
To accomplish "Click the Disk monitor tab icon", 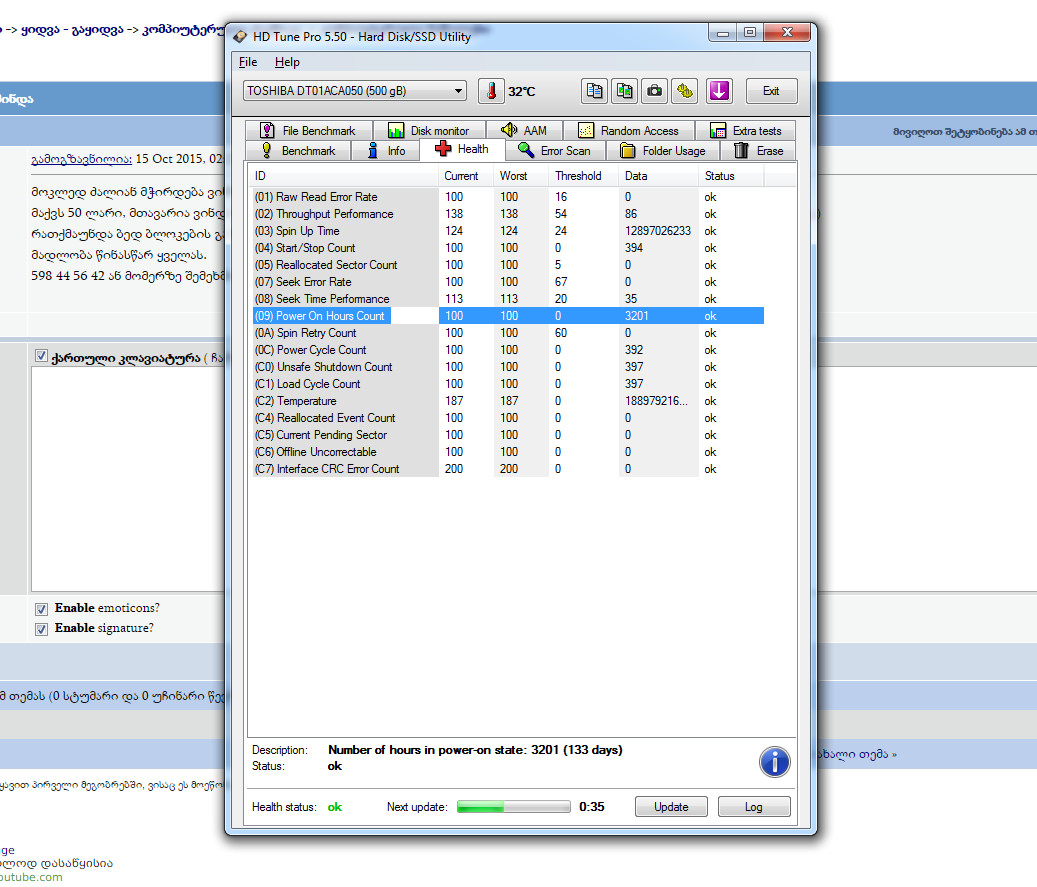I will (x=395, y=130).
